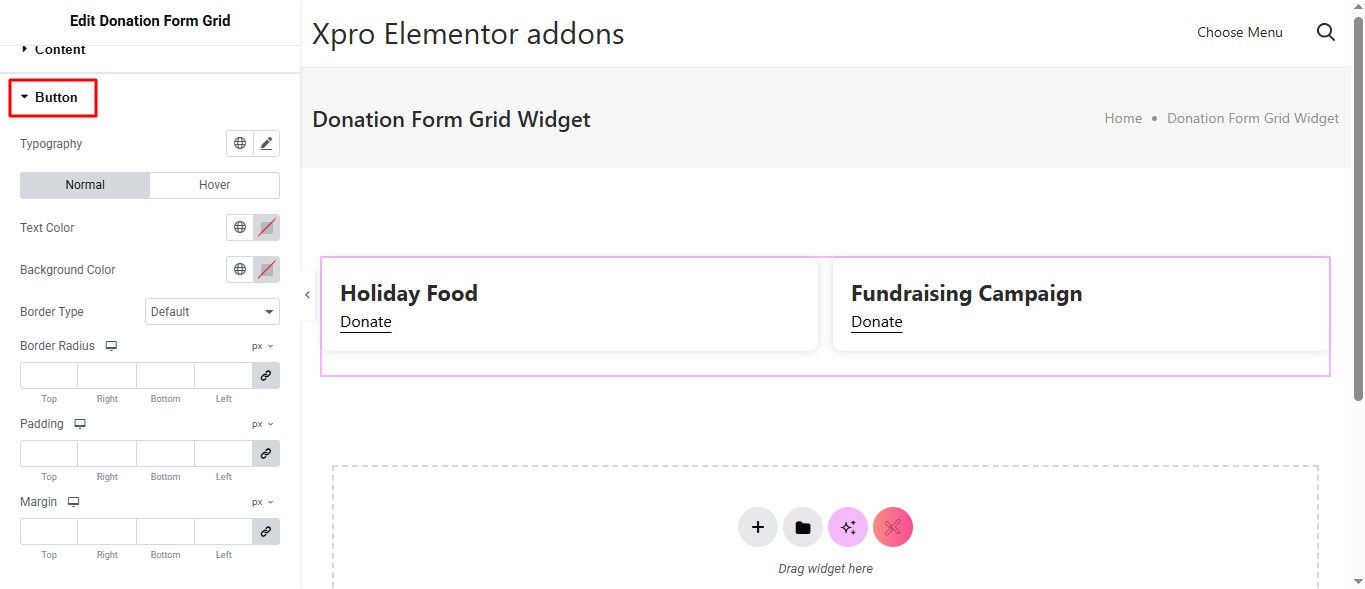Switch to the Hover tab
This screenshot has height=589, width=1365.
click(x=214, y=185)
